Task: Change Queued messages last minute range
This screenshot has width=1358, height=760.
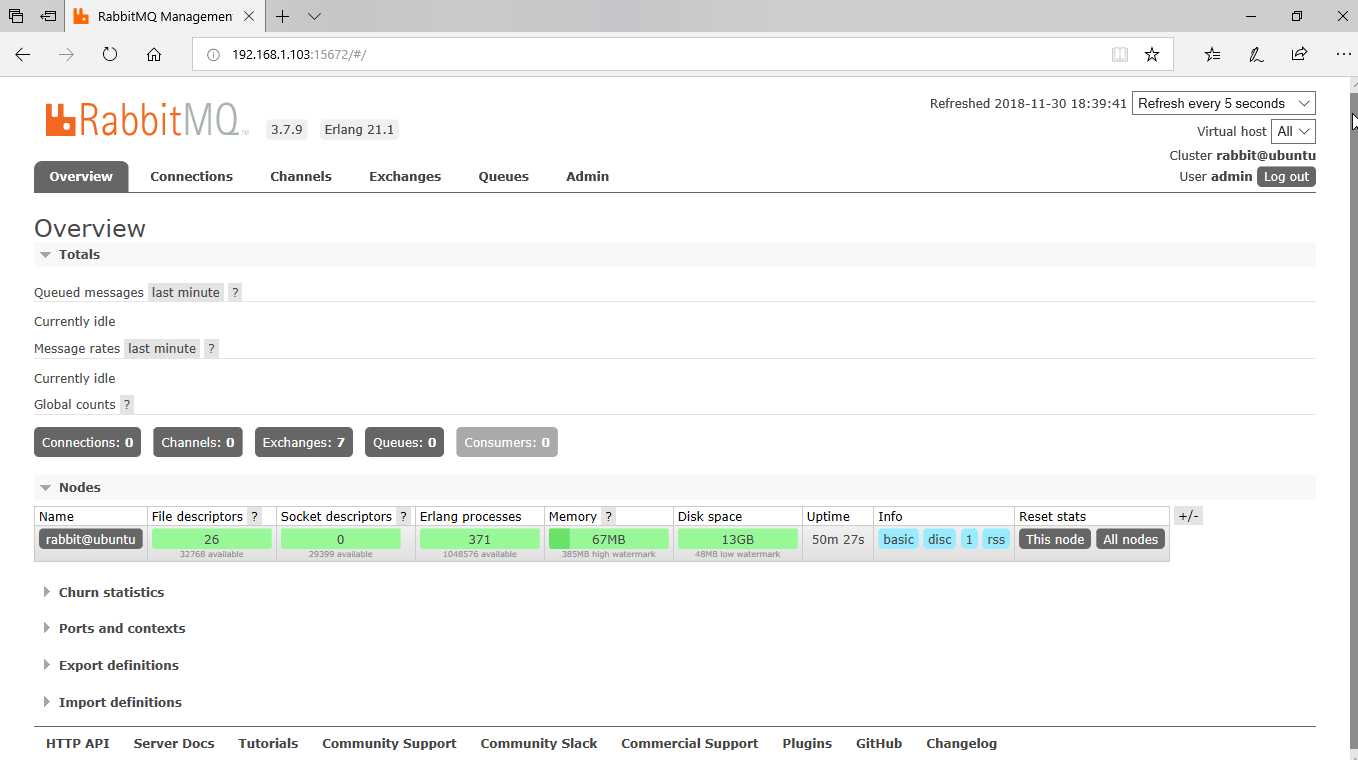Action: pos(185,293)
